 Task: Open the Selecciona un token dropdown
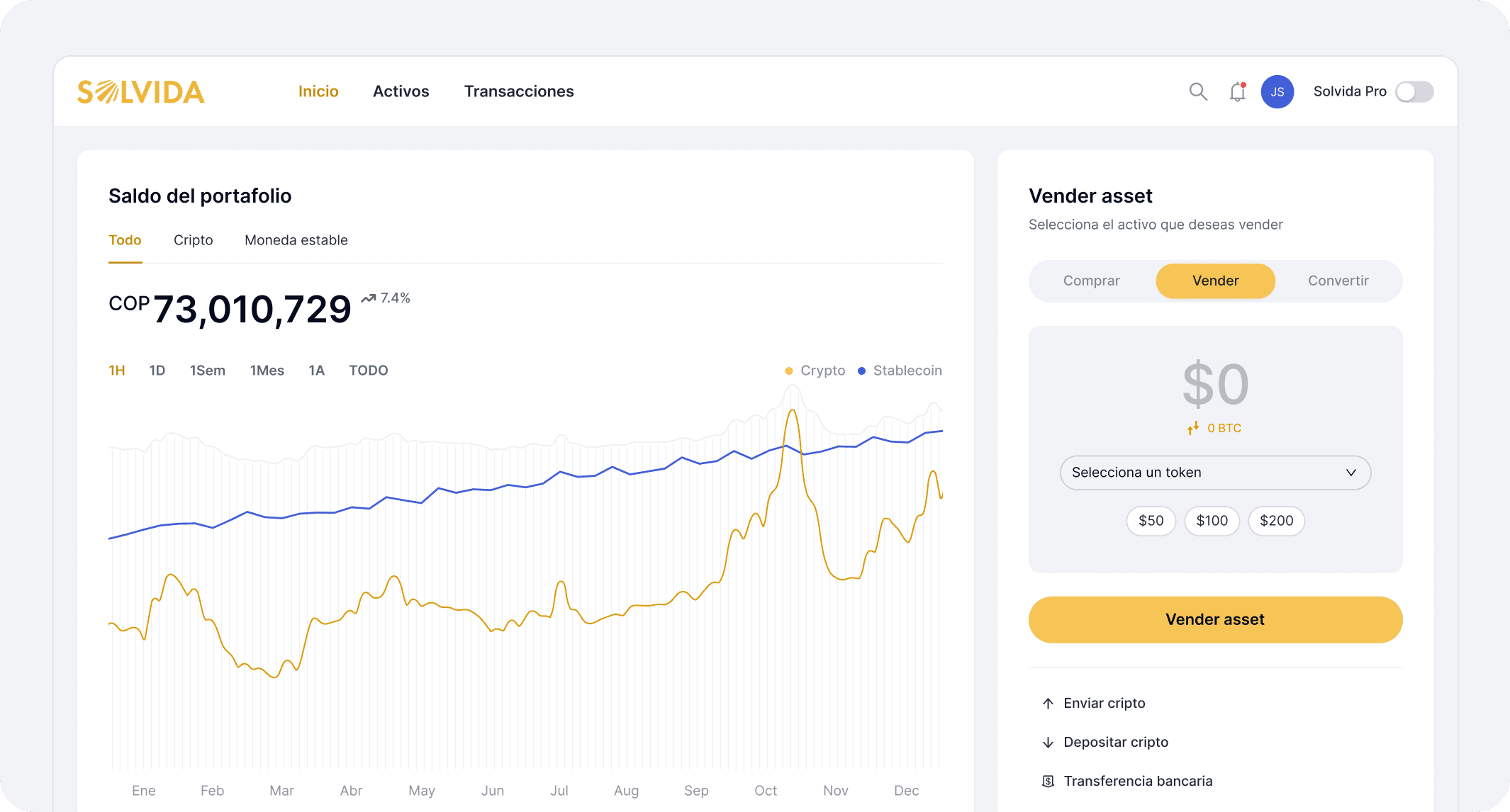[x=1214, y=473]
